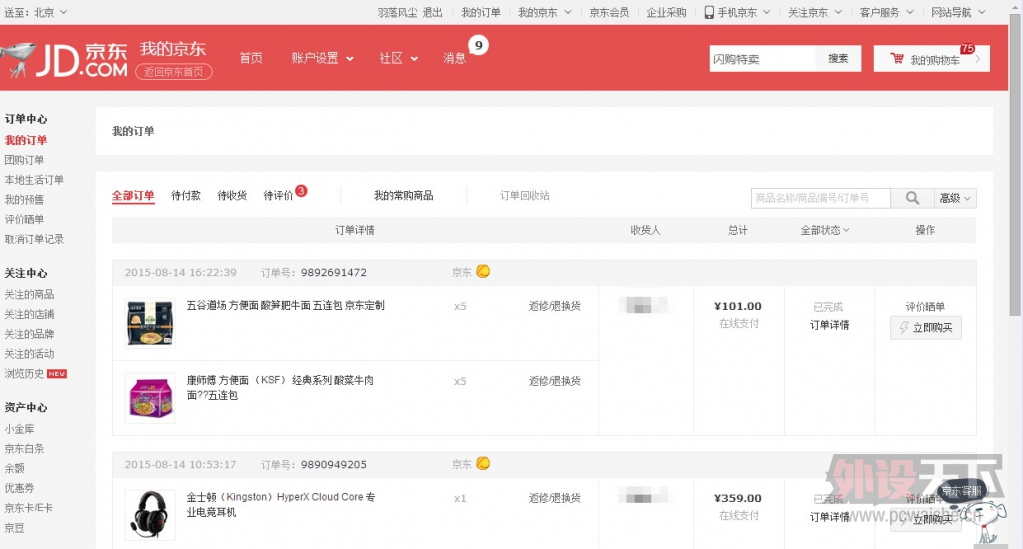
Task: Open the shopping cart icon
Action: coord(897,59)
